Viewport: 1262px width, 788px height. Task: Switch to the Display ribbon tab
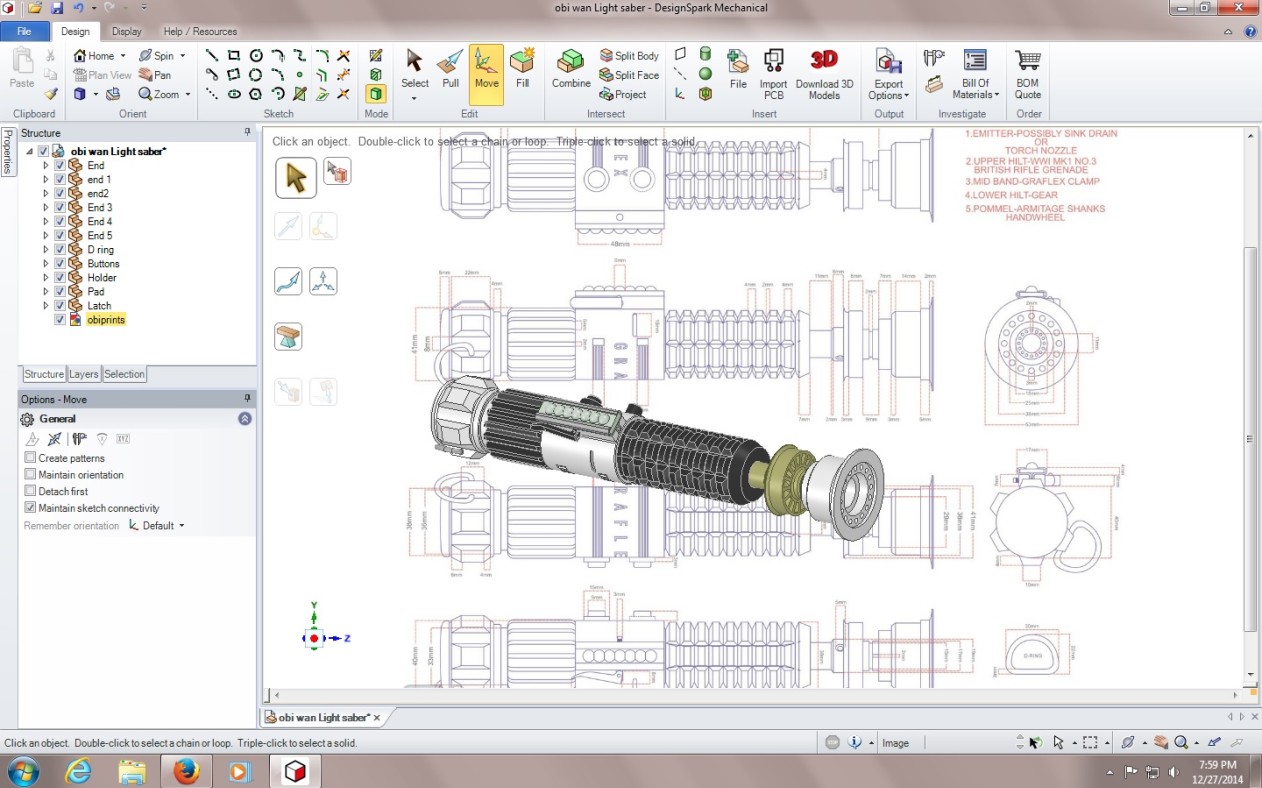(126, 31)
